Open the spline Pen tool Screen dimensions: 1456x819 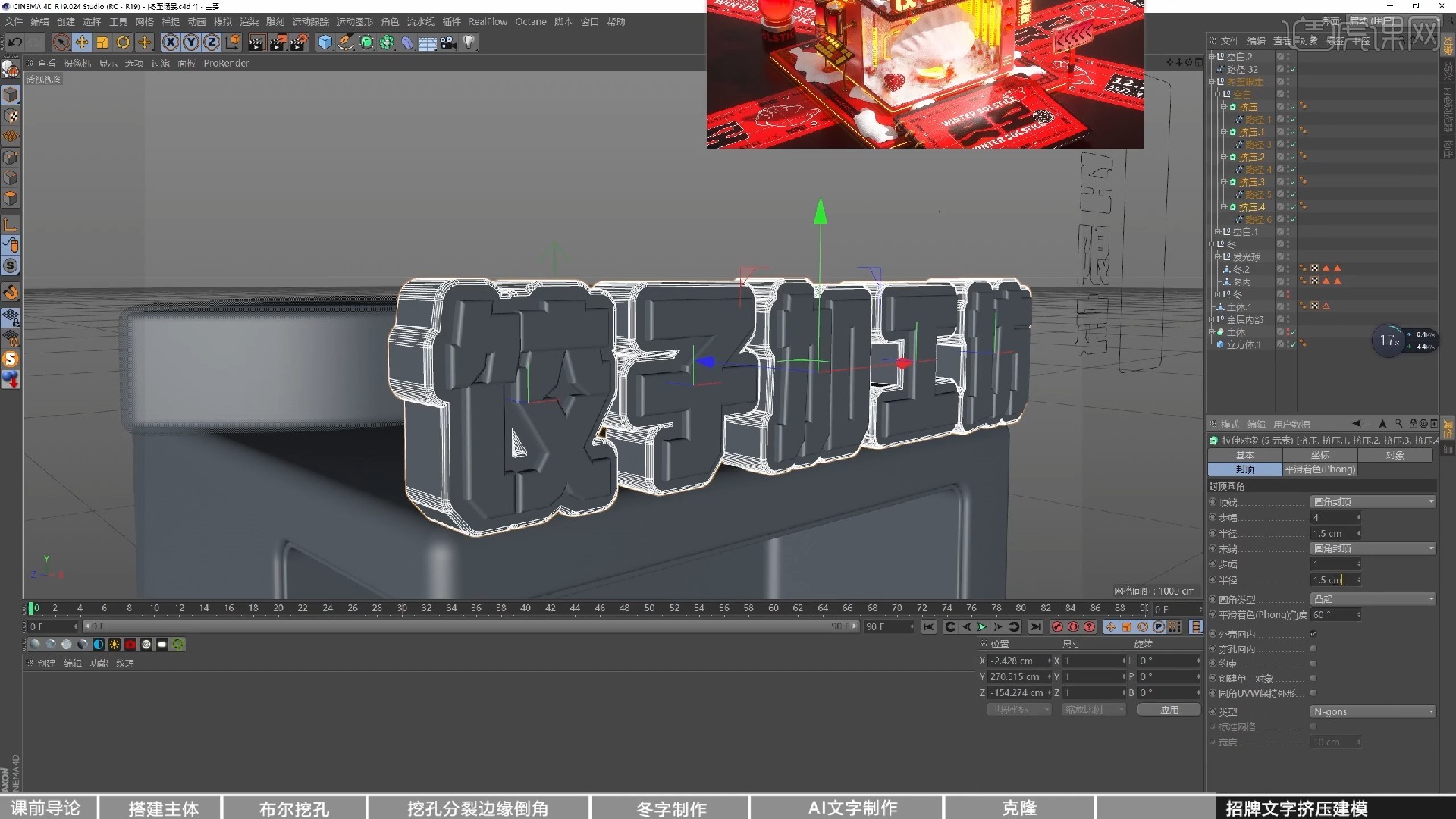(x=346, y=42)
